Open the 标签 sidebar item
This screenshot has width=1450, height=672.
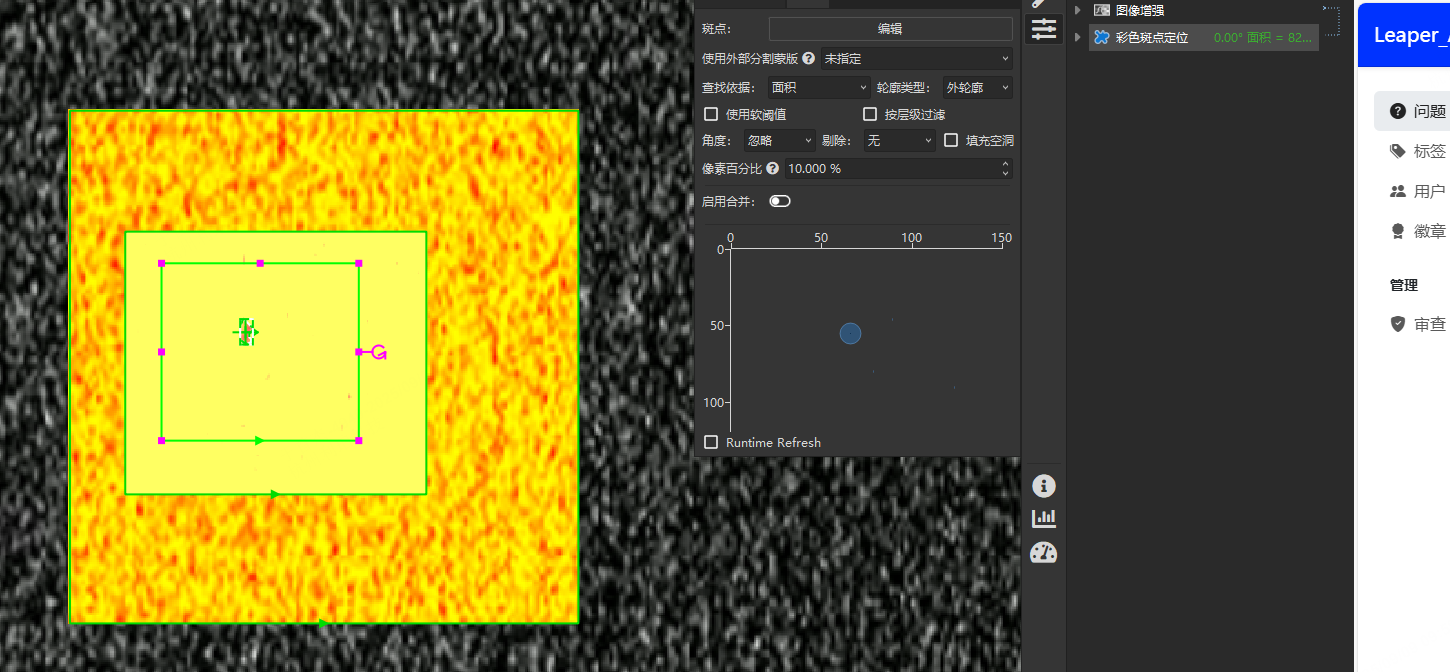pos(1418,151)
